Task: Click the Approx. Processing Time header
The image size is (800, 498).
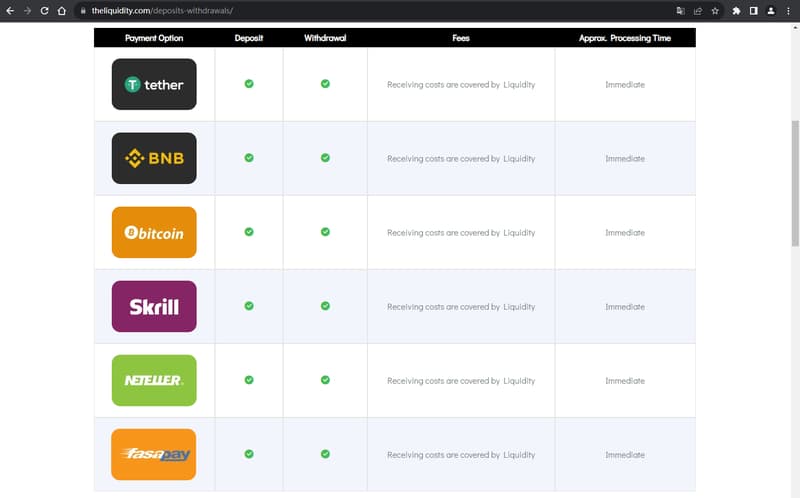Action: [625, 38]
